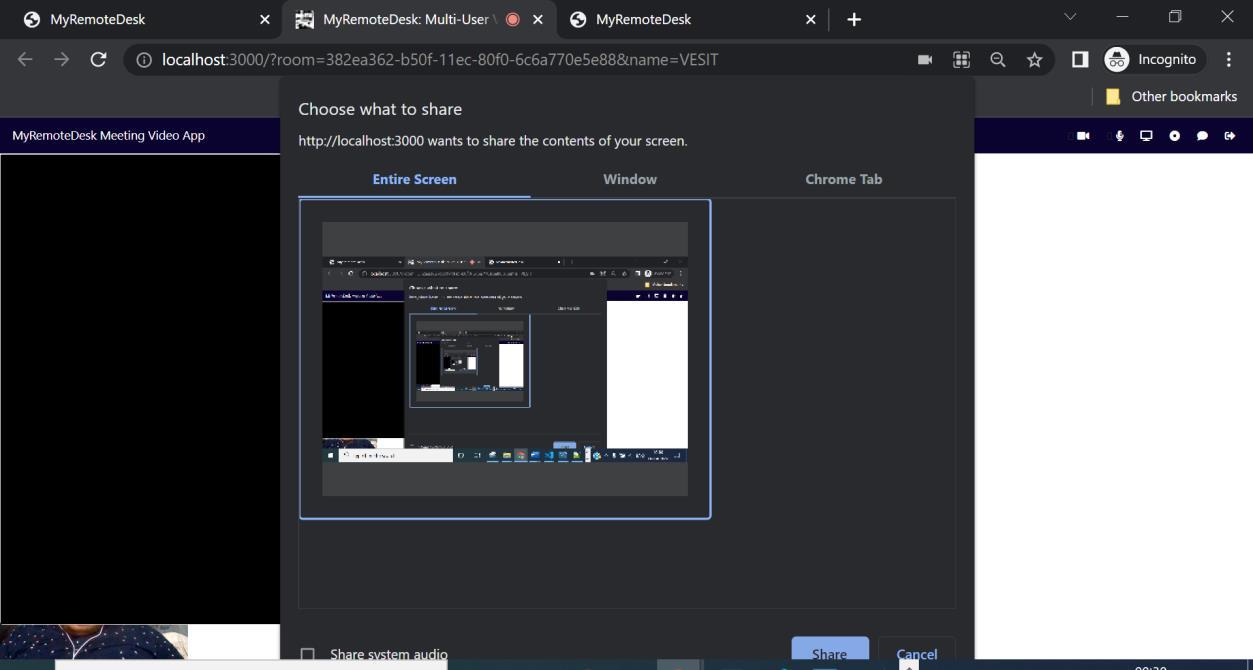The image size is (1253, 670).
Task: Mute the microphone in meeting bar
Action: [x=1120, y=136]
